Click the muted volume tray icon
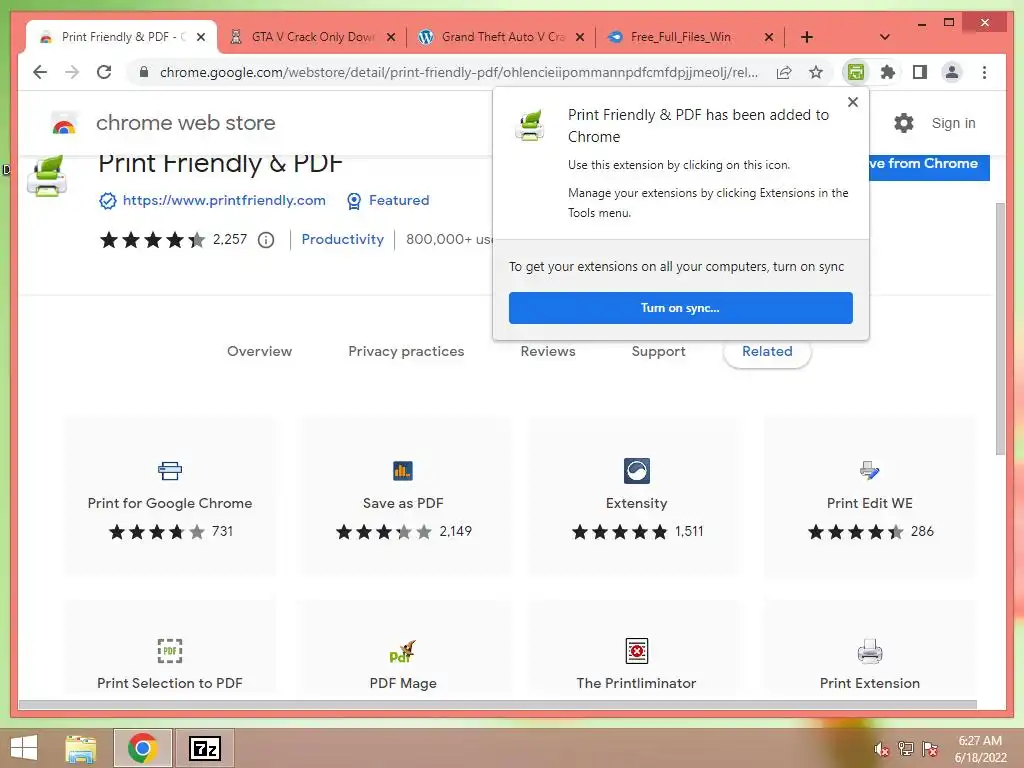The image size is (1024, 768). (882, 749)
